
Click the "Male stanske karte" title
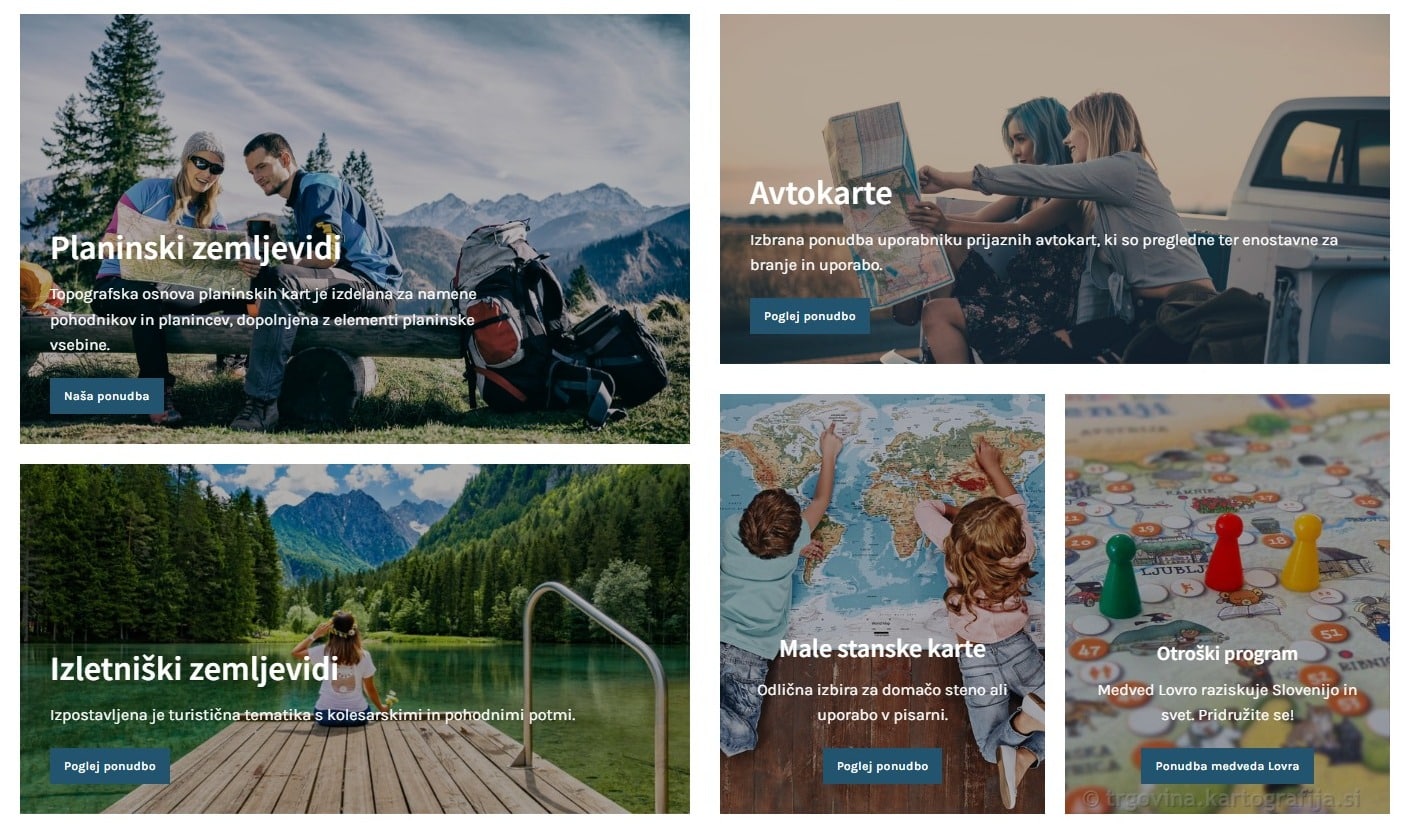[x=882, y=649]
